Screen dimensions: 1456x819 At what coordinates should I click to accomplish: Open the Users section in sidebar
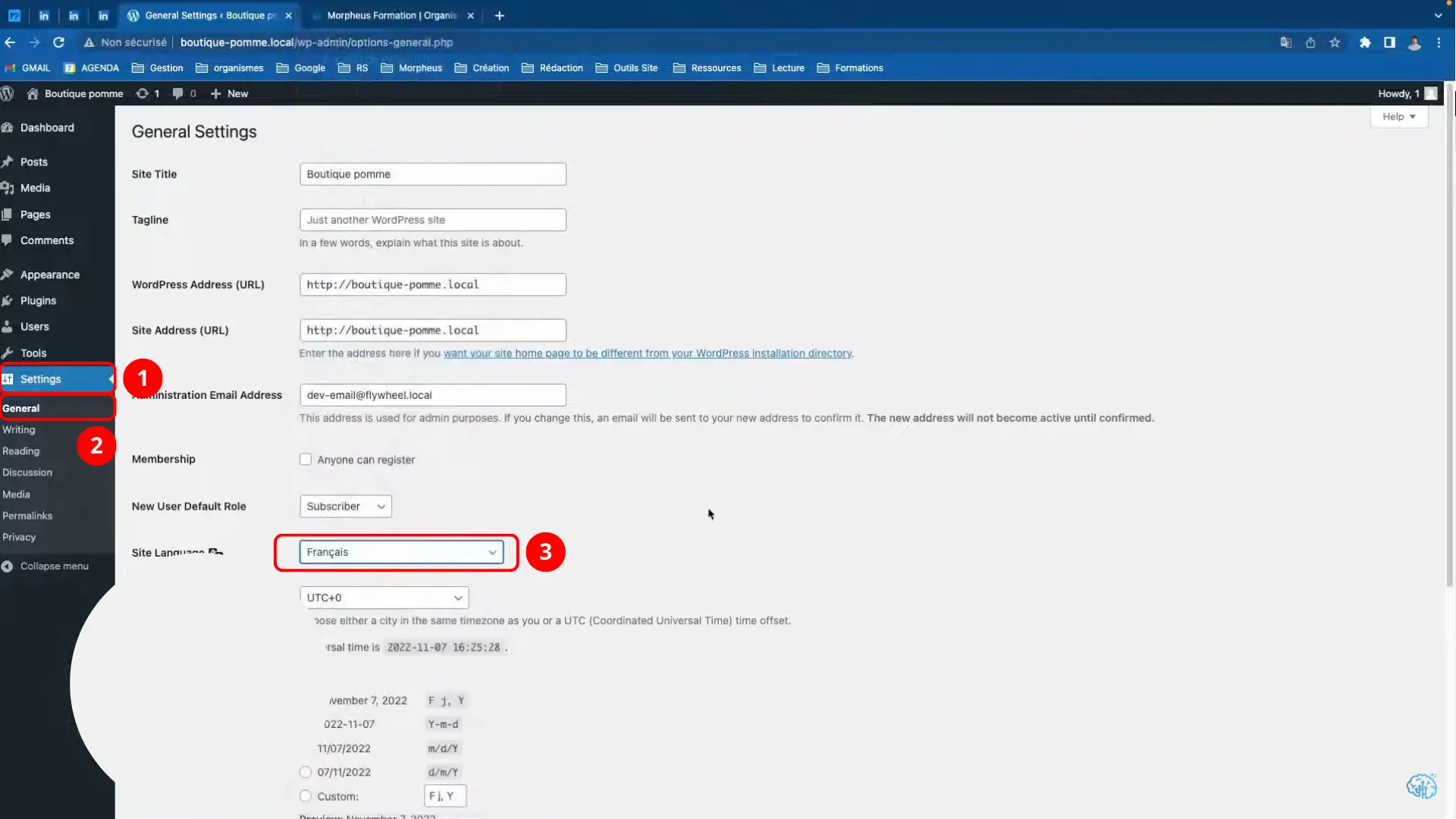pyautogui.click(x=33, y=326)
